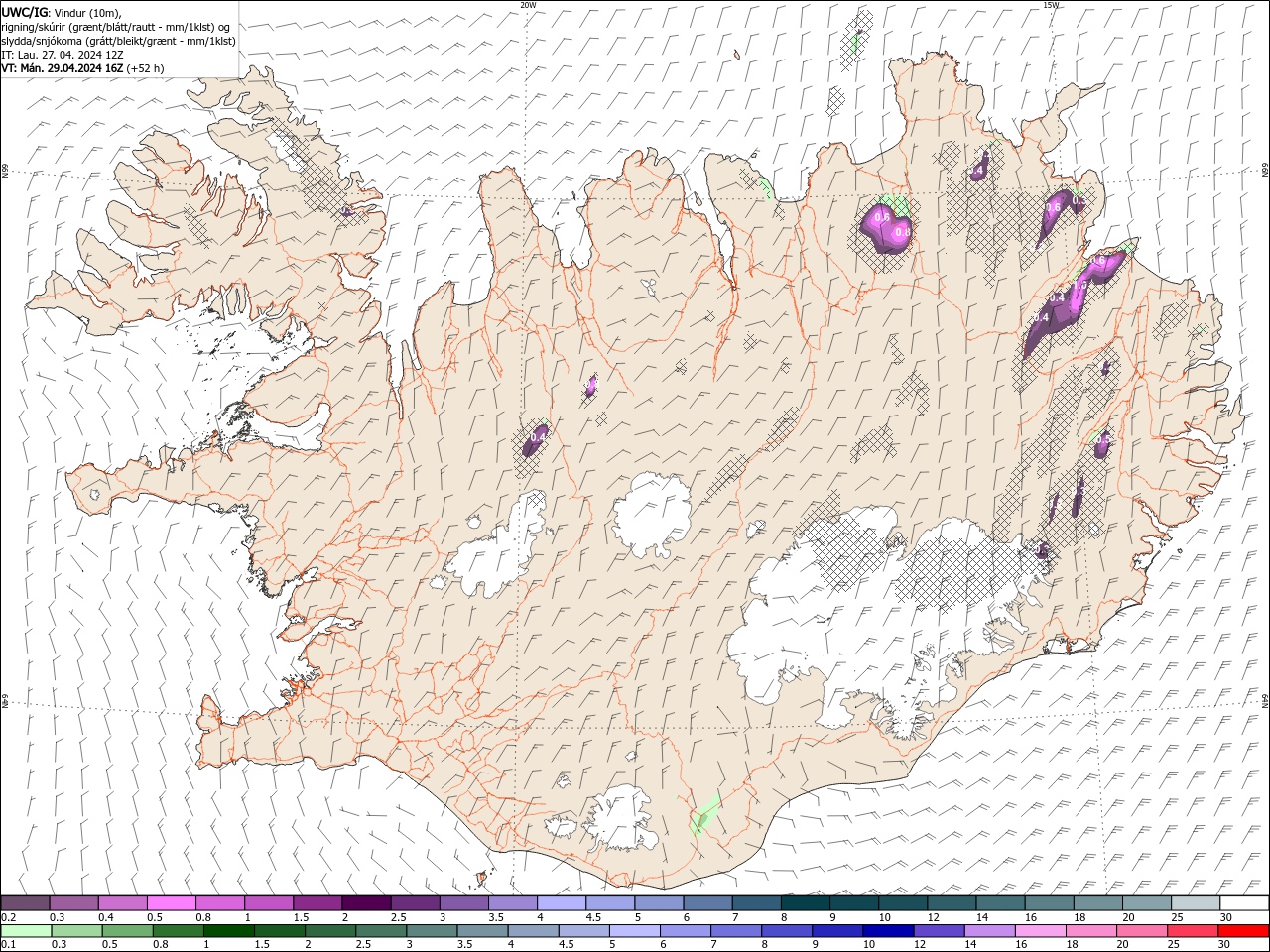Click upper legend swatch between 3 and 3.5
Screen dimensions: 1270x952
click(x=463, y=902)
